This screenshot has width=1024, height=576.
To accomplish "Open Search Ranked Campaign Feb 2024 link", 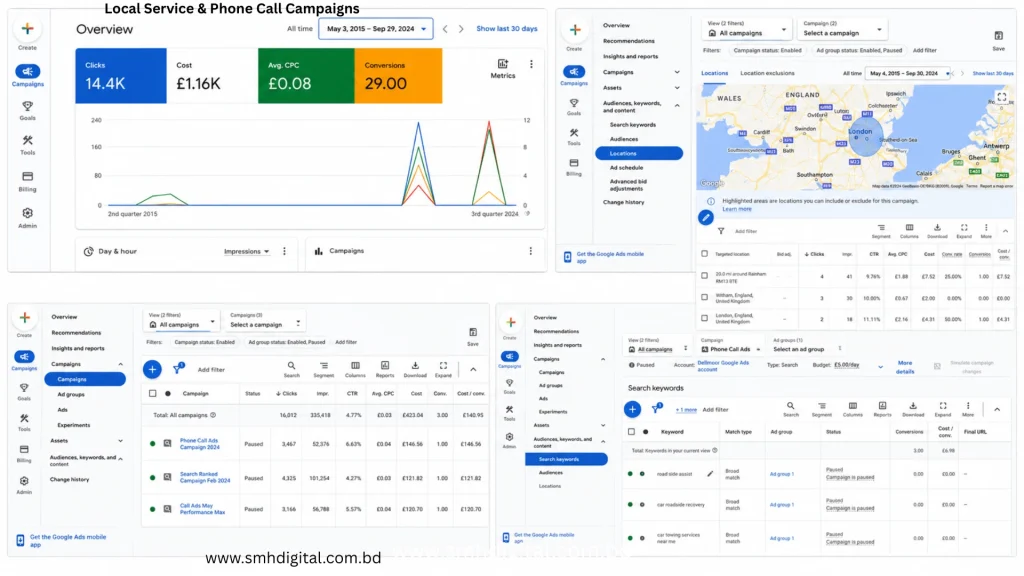I will [x=205, y=477].
